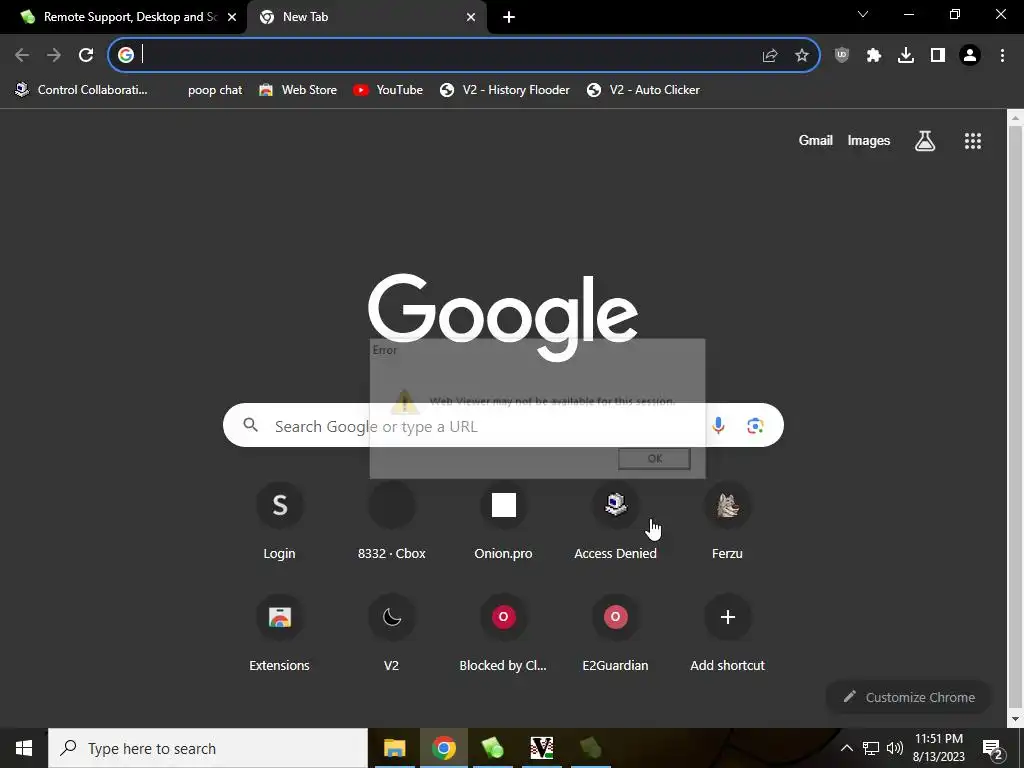Open the uBlock shield extension icon
Screen dimensions: 1024x768
click(842, 56)
